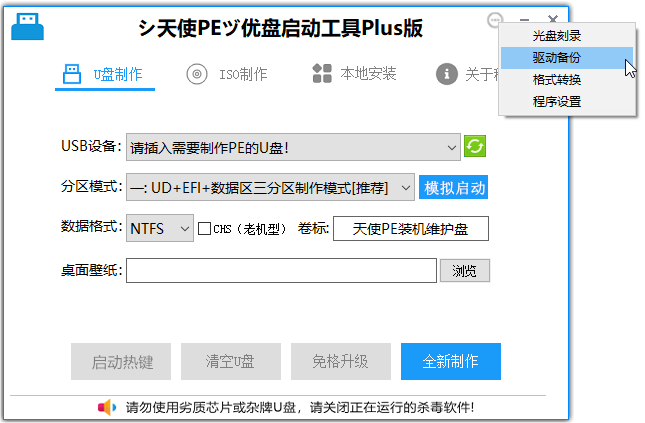The height and width of the screenshot is (423, 645).
Task: Click the speaker announcement icon at bottom
Action: coord(107,407)
